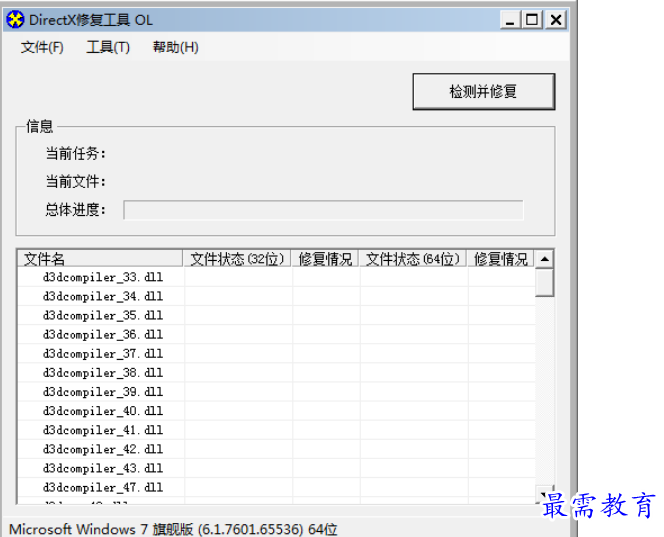Screen dimensions: 664x537
Task: Maximize the DirectX修复工具 window
Action: (x=532, y=20)
